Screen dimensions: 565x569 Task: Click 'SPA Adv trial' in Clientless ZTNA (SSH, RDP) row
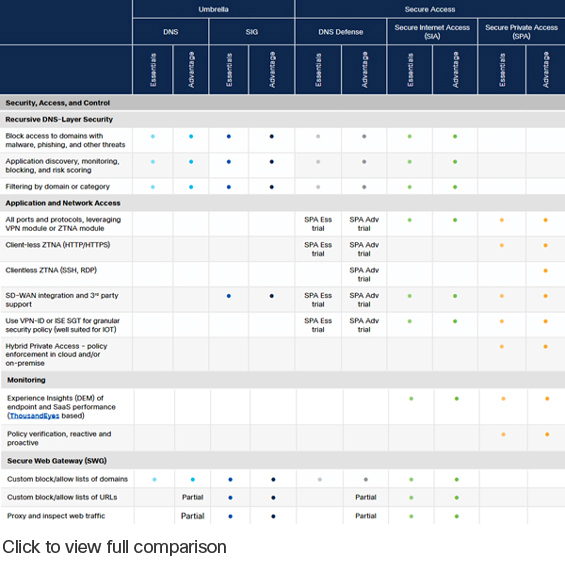coord(364,275)
